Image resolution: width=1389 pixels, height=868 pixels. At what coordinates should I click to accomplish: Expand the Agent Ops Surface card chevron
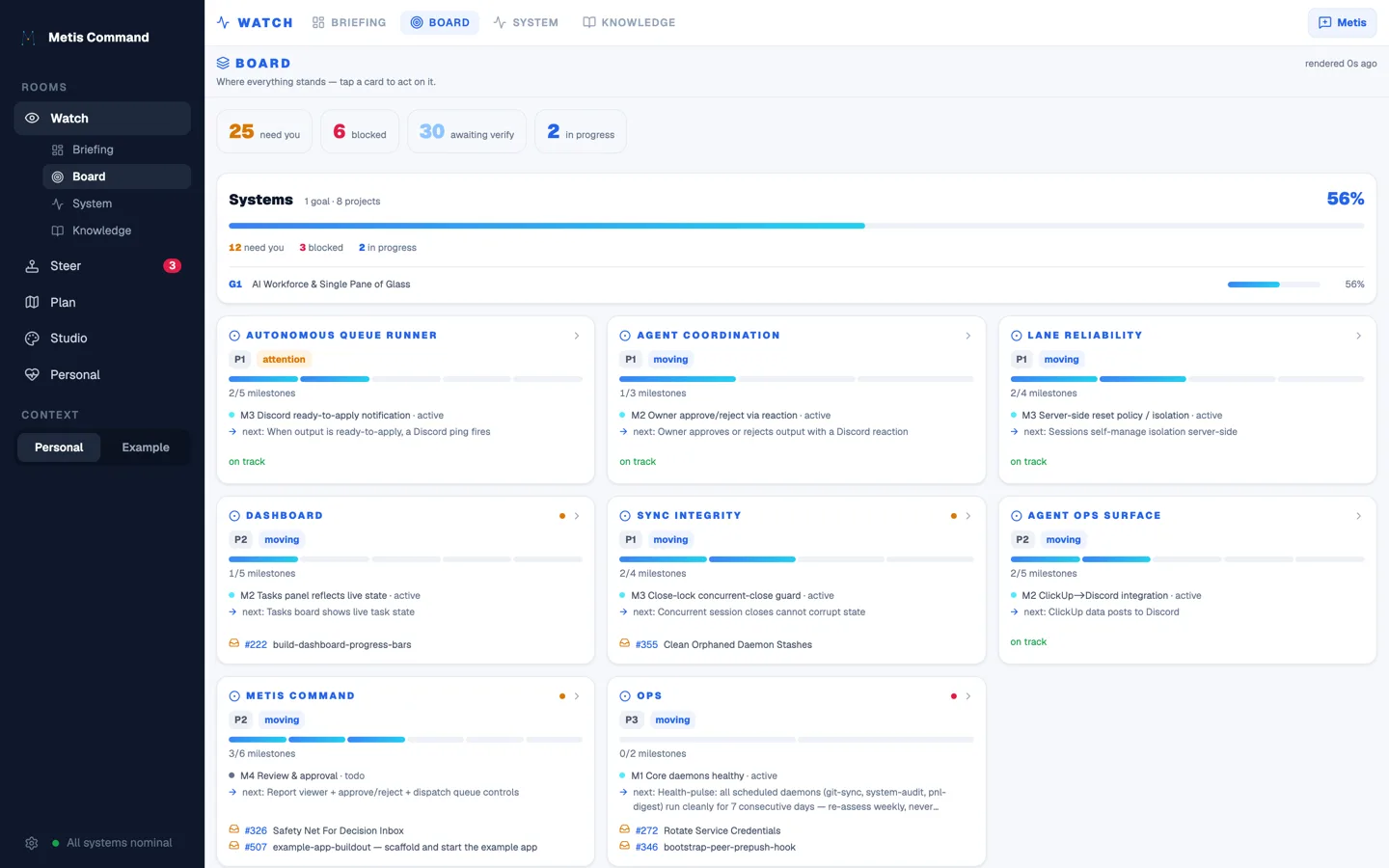pyautogui.click(x=1359, y=516)
